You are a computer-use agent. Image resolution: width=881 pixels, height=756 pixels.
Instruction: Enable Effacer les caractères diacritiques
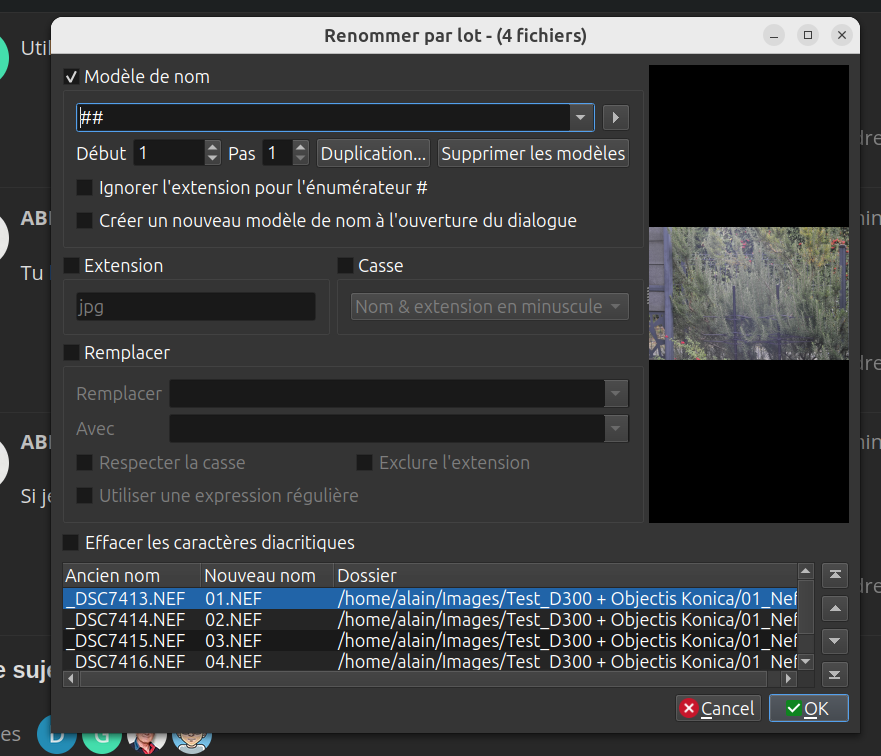tap(72, 543)
